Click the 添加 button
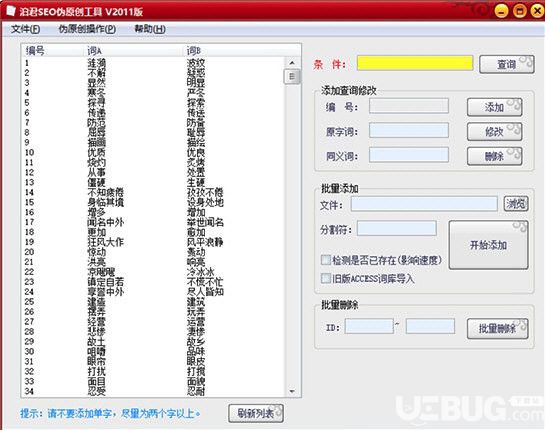545x430 pixels. [495, 107]
